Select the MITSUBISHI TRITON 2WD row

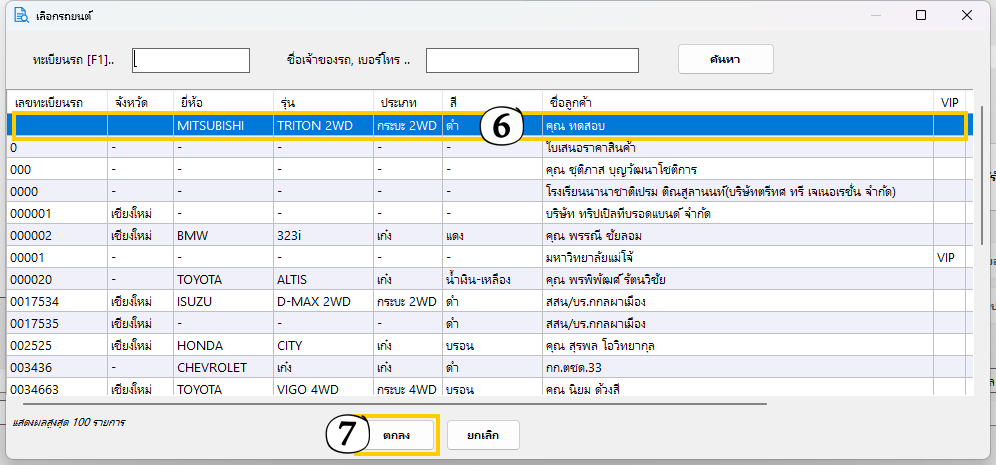coord(300,126)
